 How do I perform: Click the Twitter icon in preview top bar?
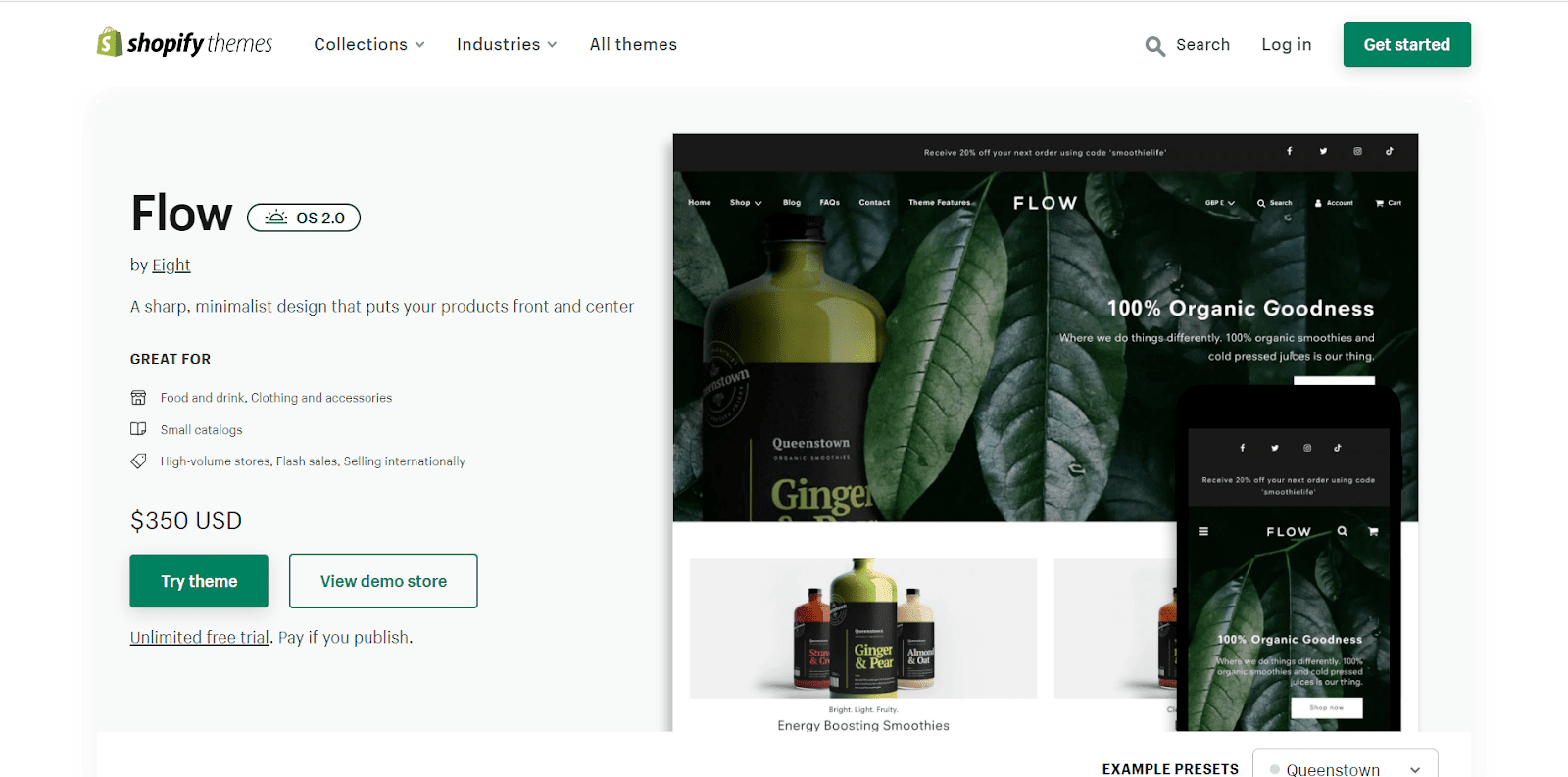point(1323,151)
